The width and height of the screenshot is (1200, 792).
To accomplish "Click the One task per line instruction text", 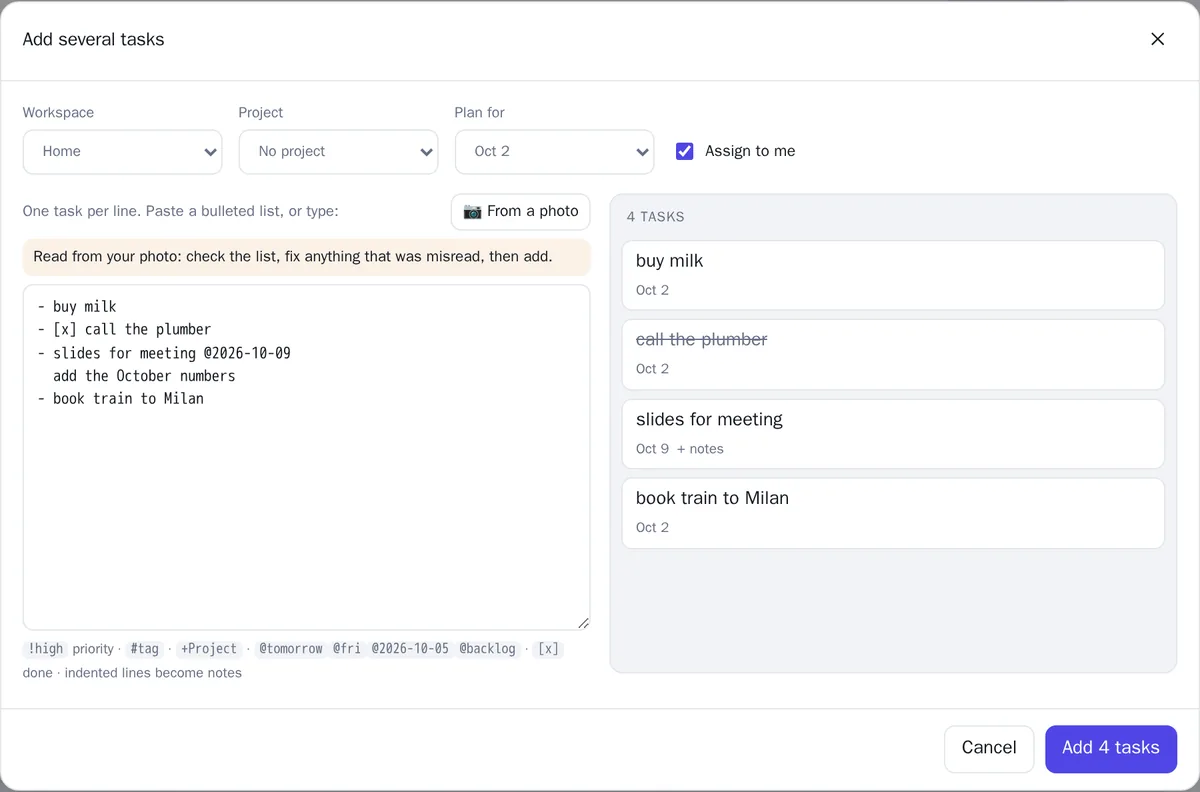I will pos(181,211).
